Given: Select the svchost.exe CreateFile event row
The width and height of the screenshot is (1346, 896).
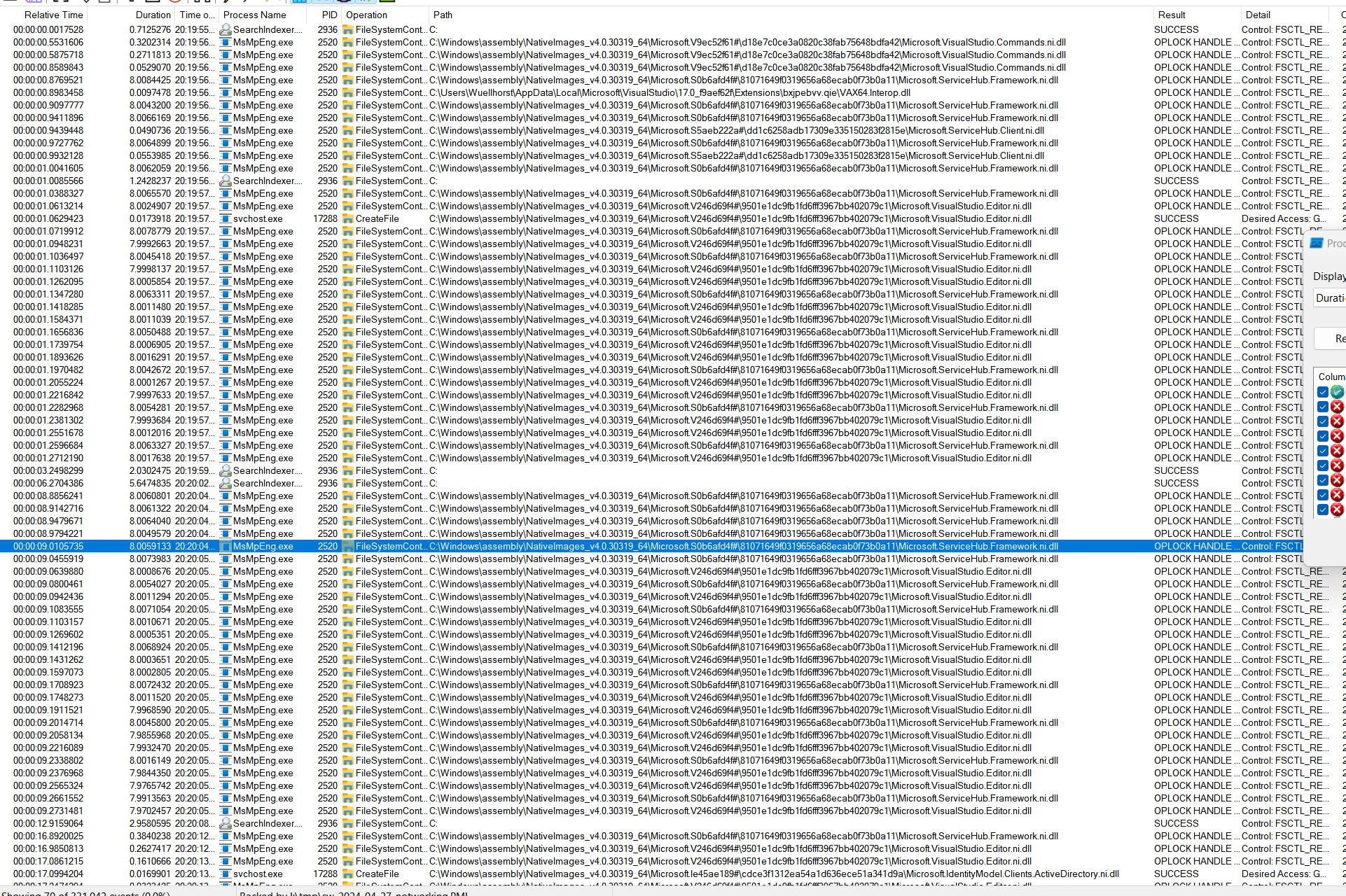Looking at the screenshot, I should pyautogui.click(x=280, y=218).
